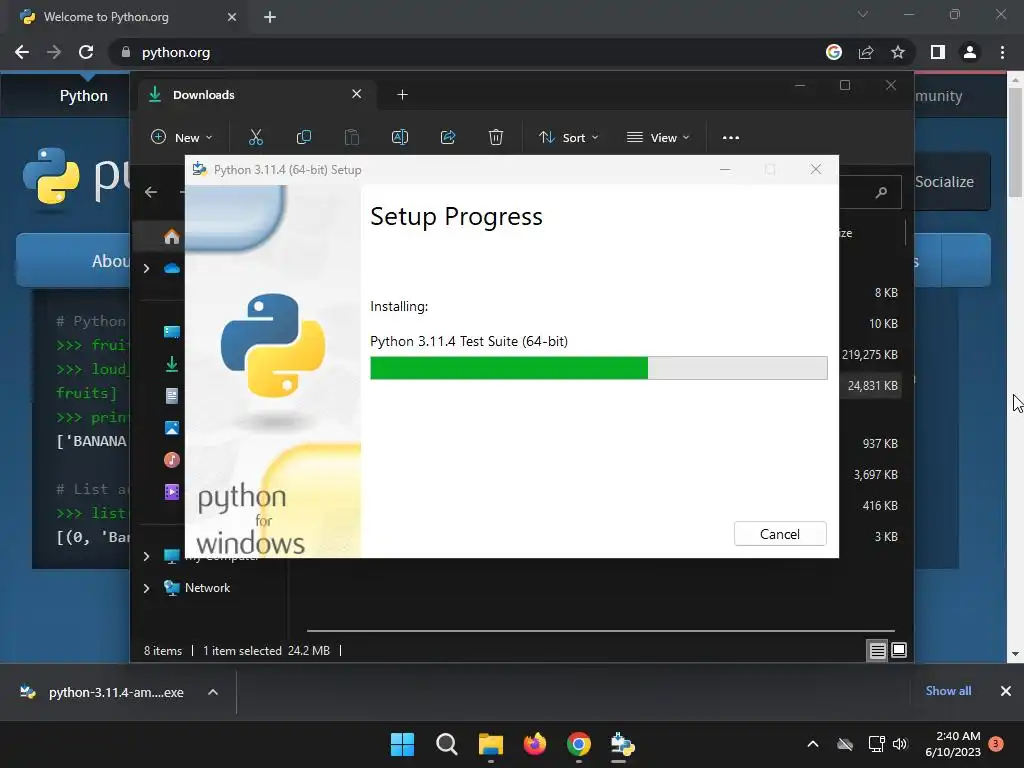Open the See more ellipsis menu
Viewport: 1024px width, 768px height.
point(731,137)
